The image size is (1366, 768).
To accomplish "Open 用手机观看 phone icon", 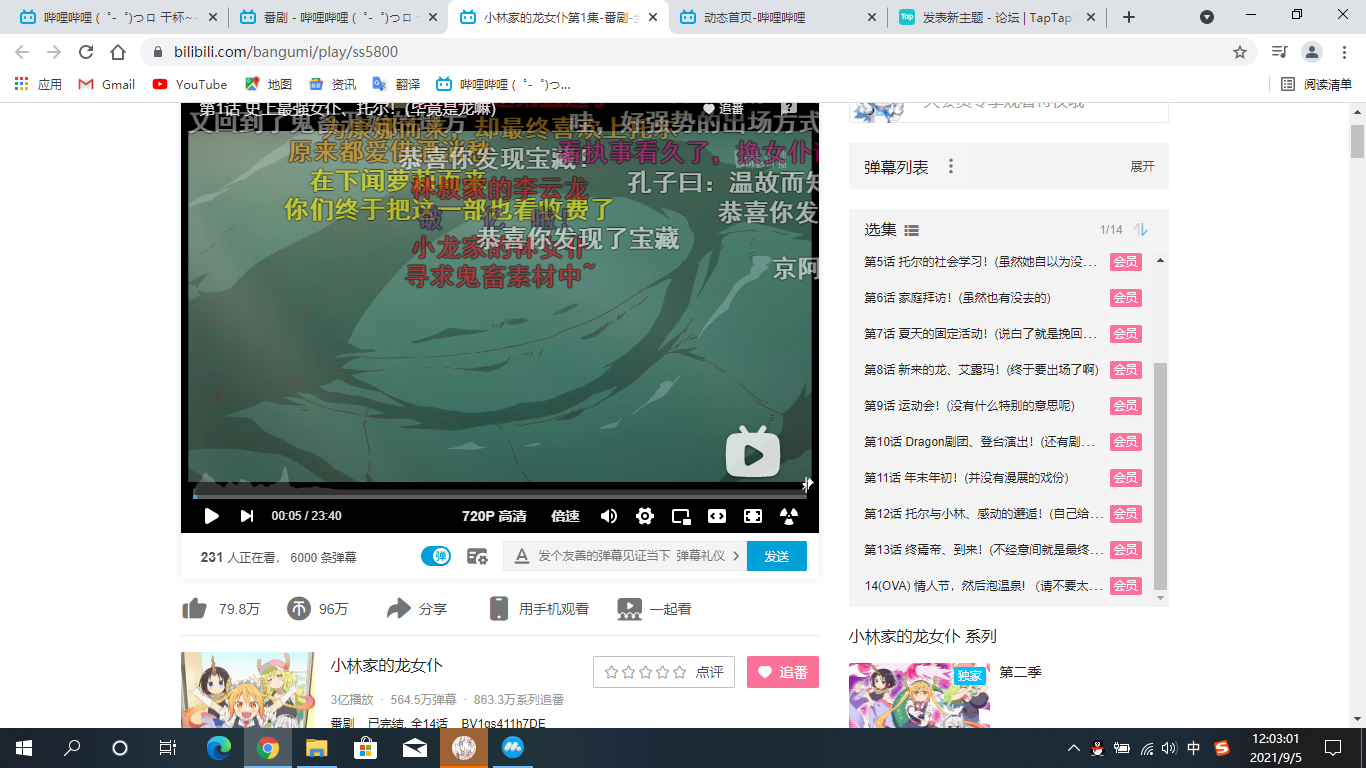I will pyautogui.click(x=499, y=608).
